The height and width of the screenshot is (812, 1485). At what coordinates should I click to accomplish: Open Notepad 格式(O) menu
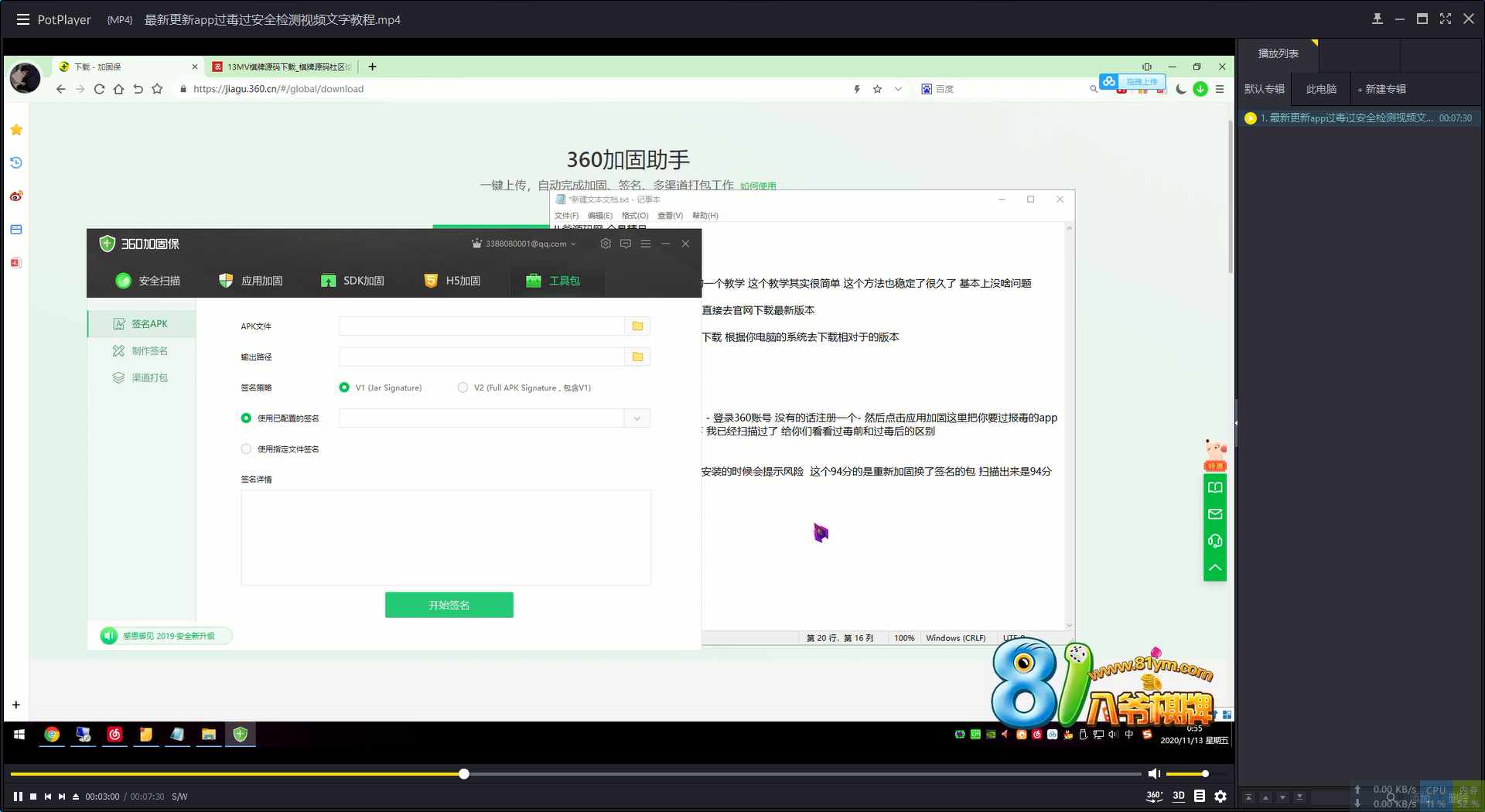click(x=635, y=216)
